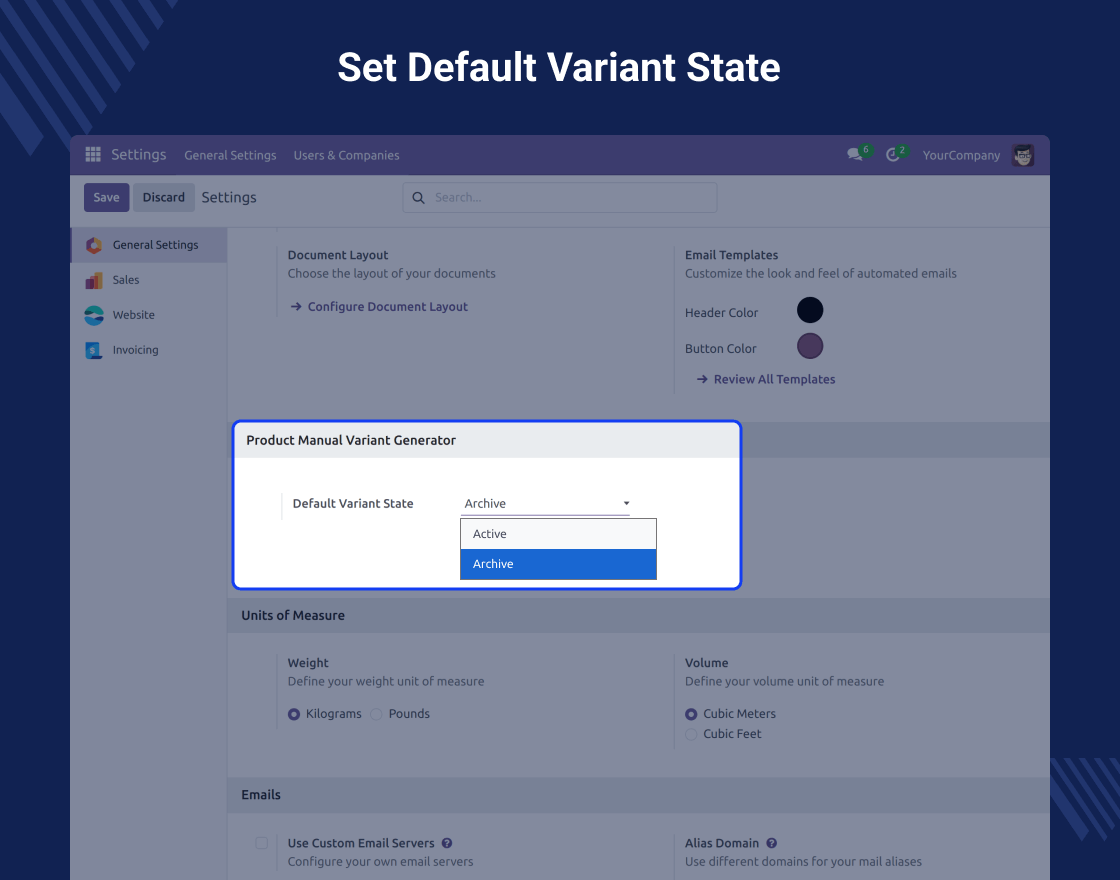Switch to the Website settings tab
This screenshot has height=880, width=1120.
point(149,315)
